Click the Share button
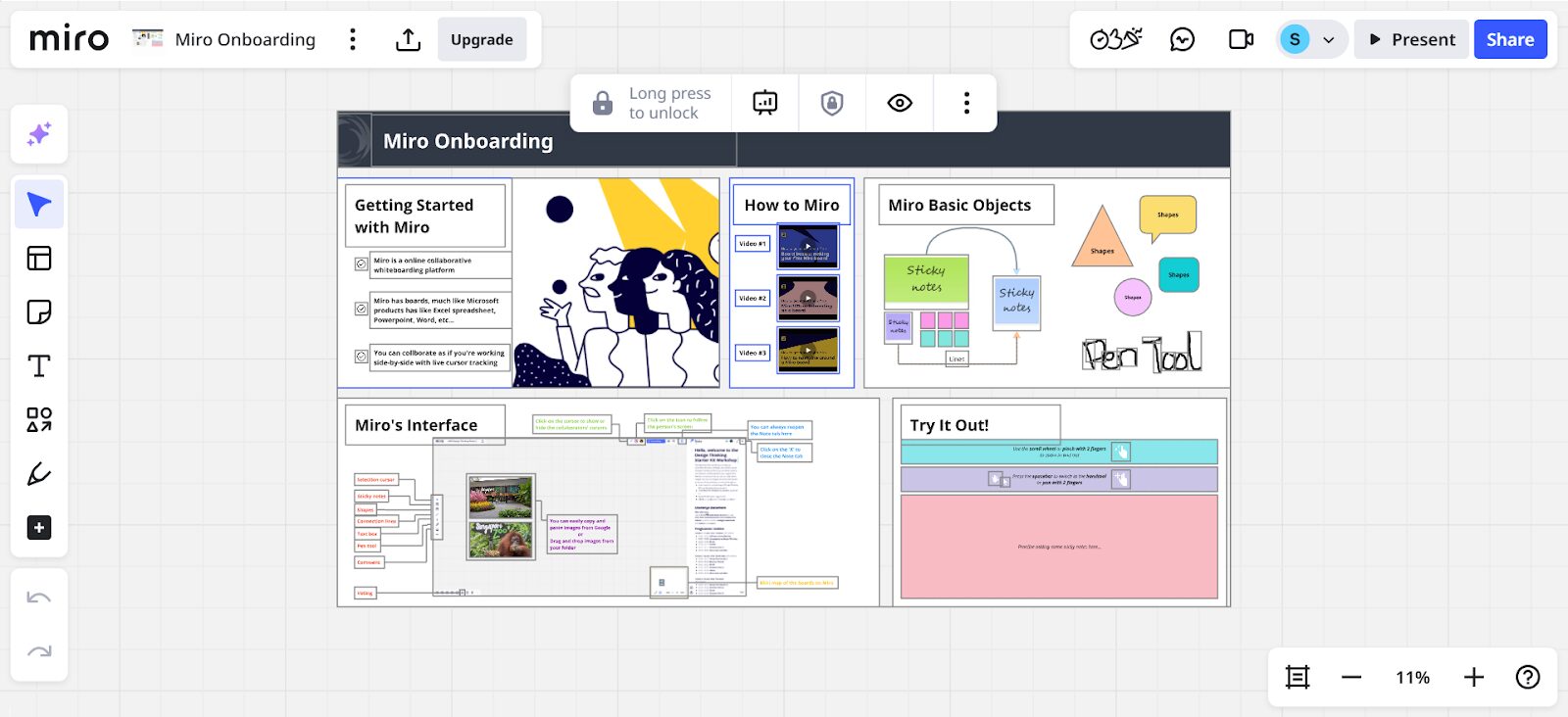This screenshot has width=1568, height=717. [x=1510, y=39]
